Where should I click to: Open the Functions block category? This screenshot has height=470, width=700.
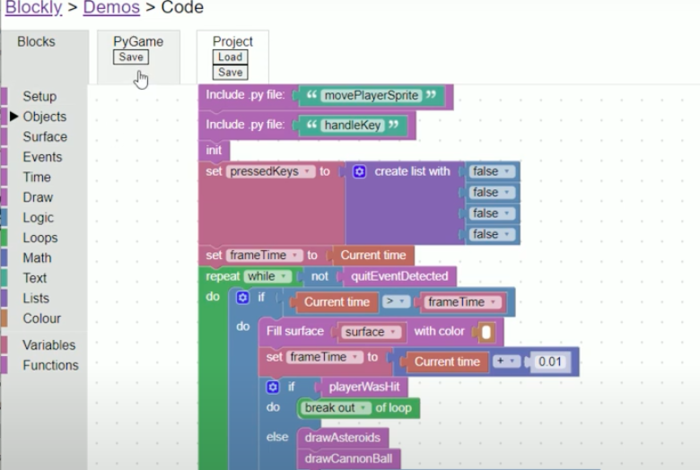50,365
